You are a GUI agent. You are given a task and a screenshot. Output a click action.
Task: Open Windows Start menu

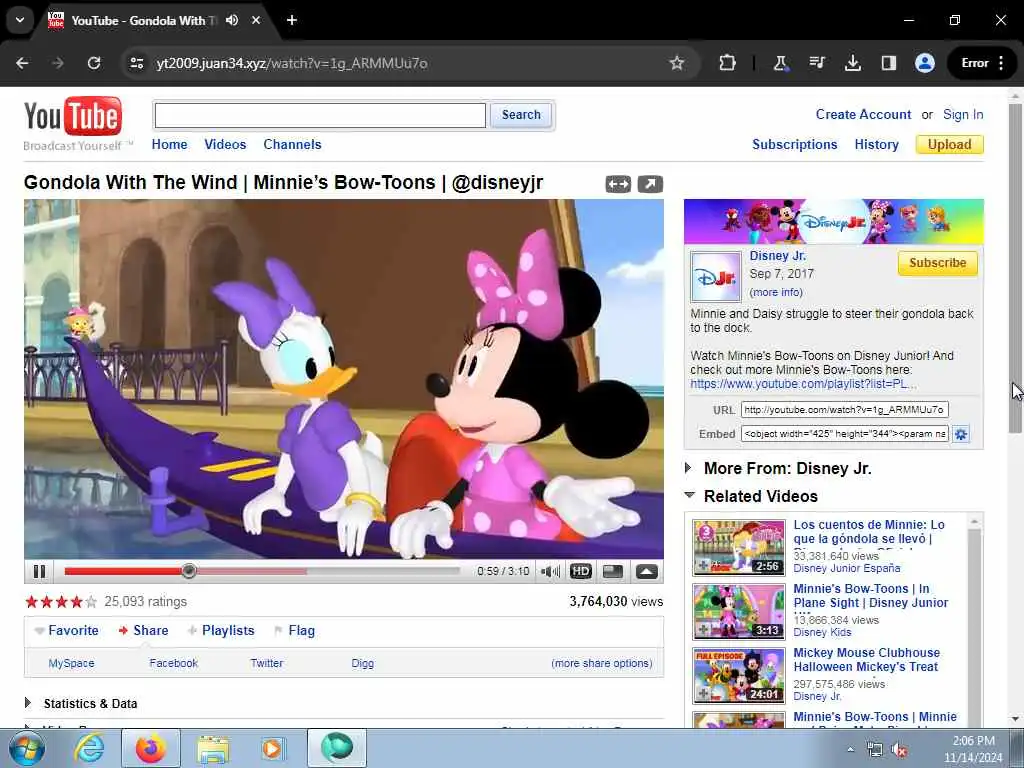pyautogui.click(x=26, y=748)
